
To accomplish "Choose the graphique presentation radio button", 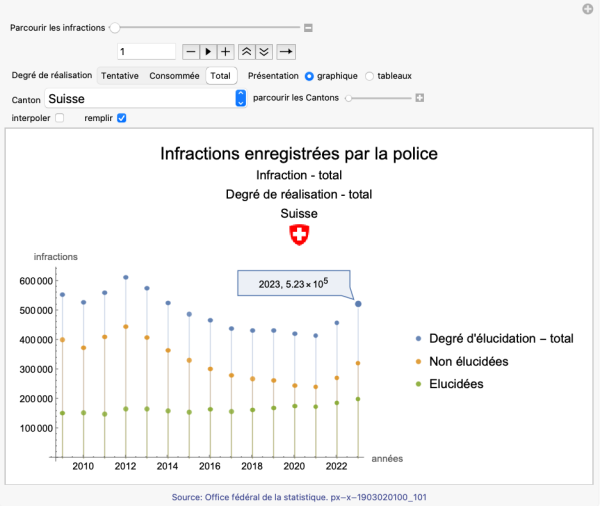I will point(310,76).
